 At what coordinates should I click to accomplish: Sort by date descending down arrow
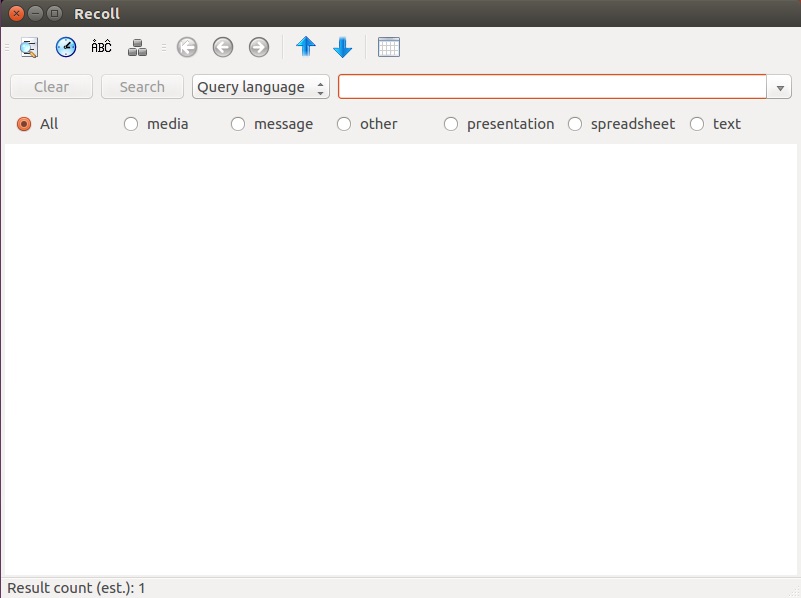coord(342,47)
